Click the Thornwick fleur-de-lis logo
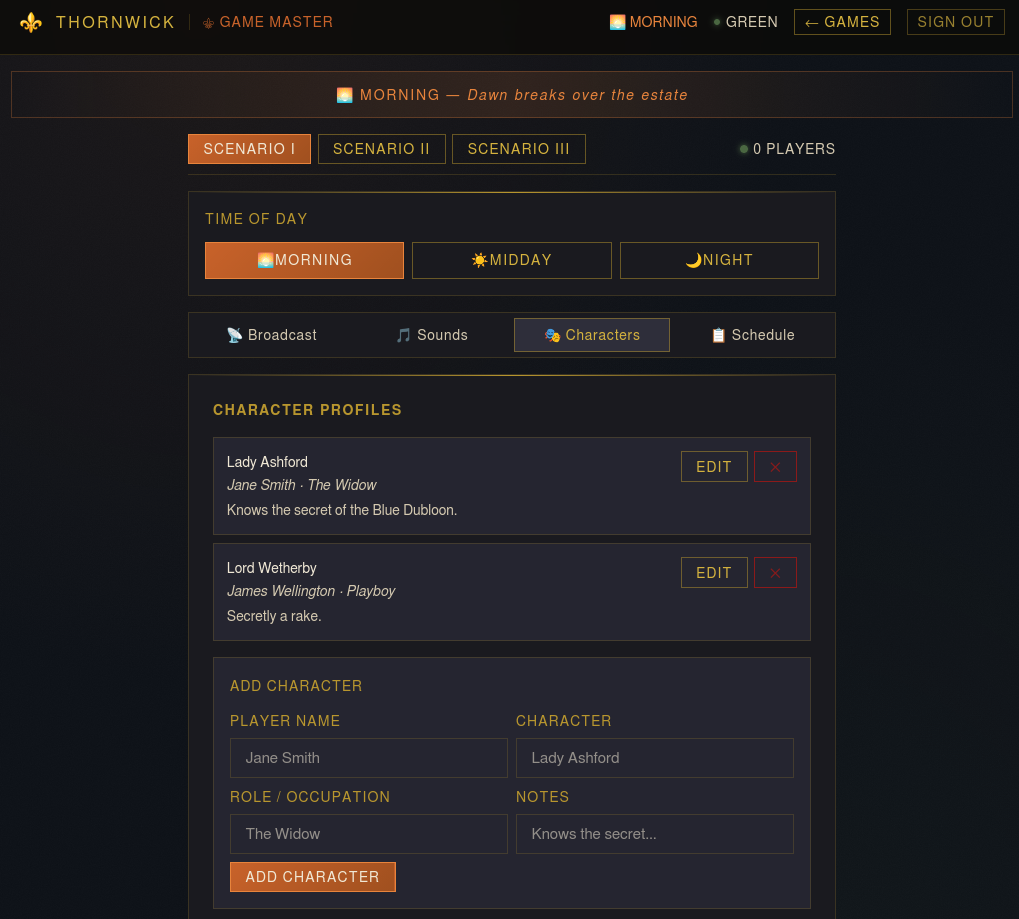The image size is (1019, 919). point(31,22)
